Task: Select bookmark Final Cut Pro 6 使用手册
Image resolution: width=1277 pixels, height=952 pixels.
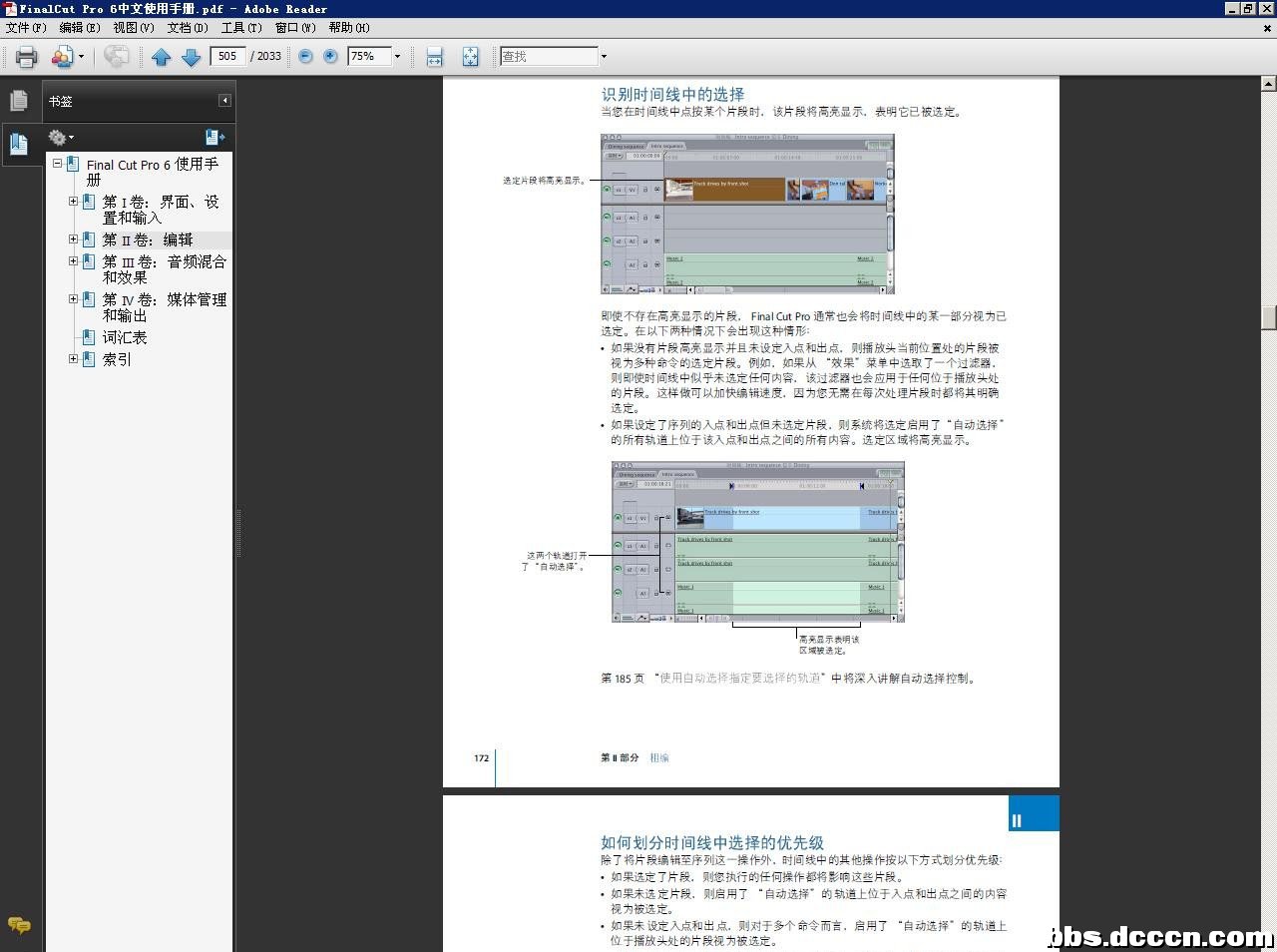Action: click(153, 172)
